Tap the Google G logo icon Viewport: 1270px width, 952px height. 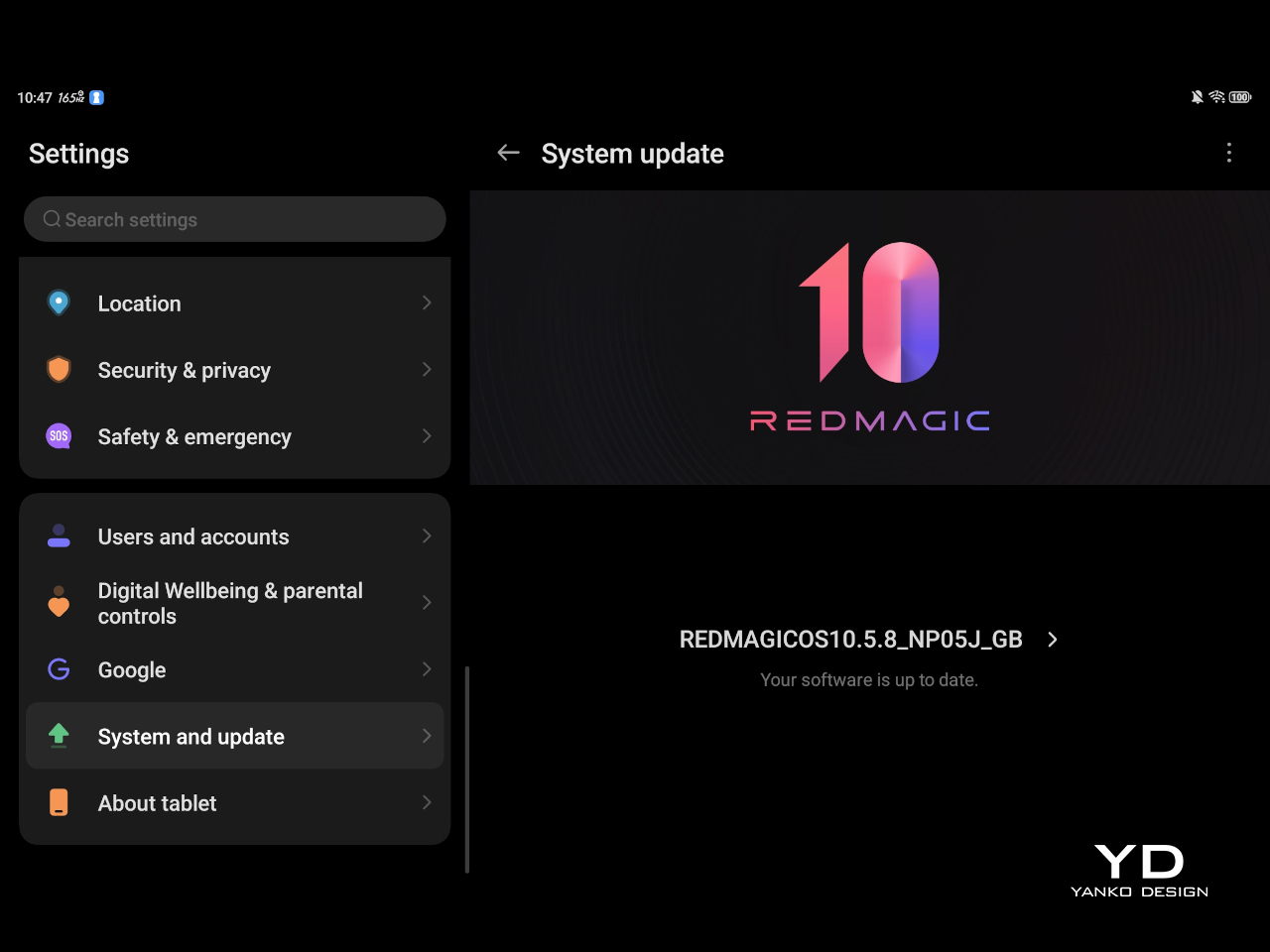click(x=59, y=669)
